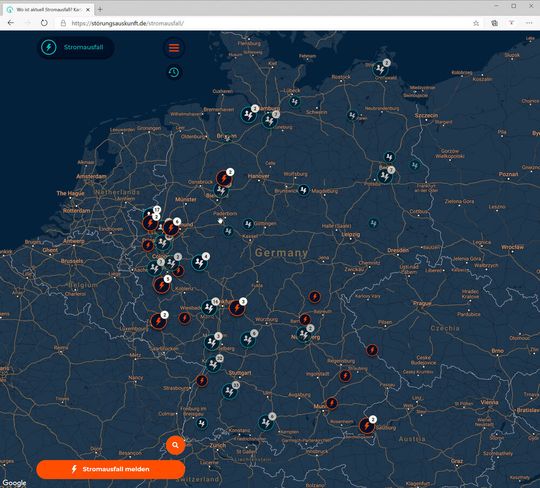Open the red cluster marked 2 near Trier
This screenshot has height=488, width=540.
click(x=158, y=320)
